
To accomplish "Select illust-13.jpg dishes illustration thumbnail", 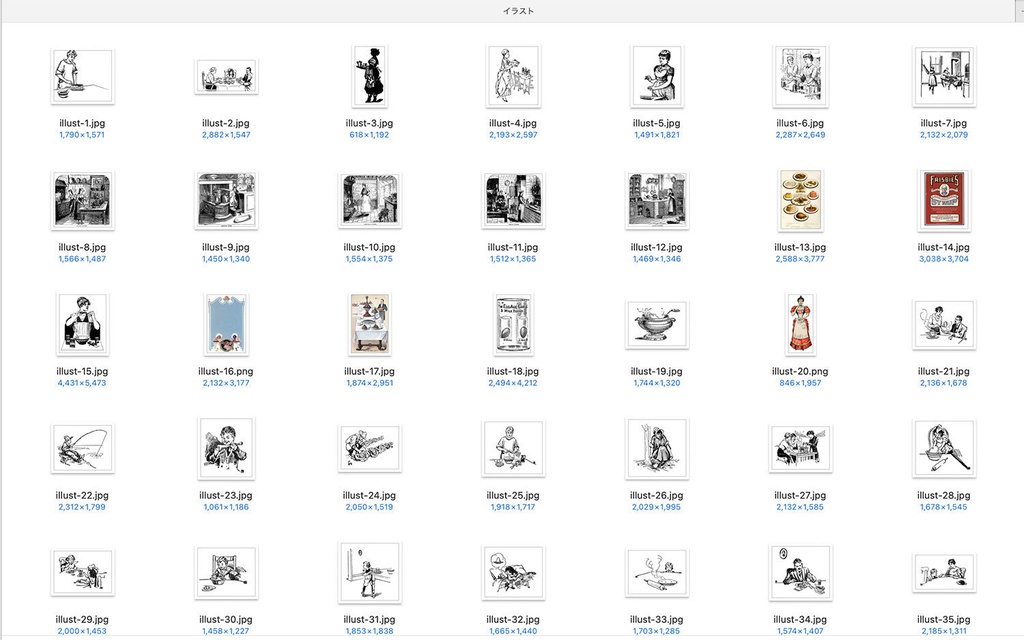I will [x=800, y=199].
